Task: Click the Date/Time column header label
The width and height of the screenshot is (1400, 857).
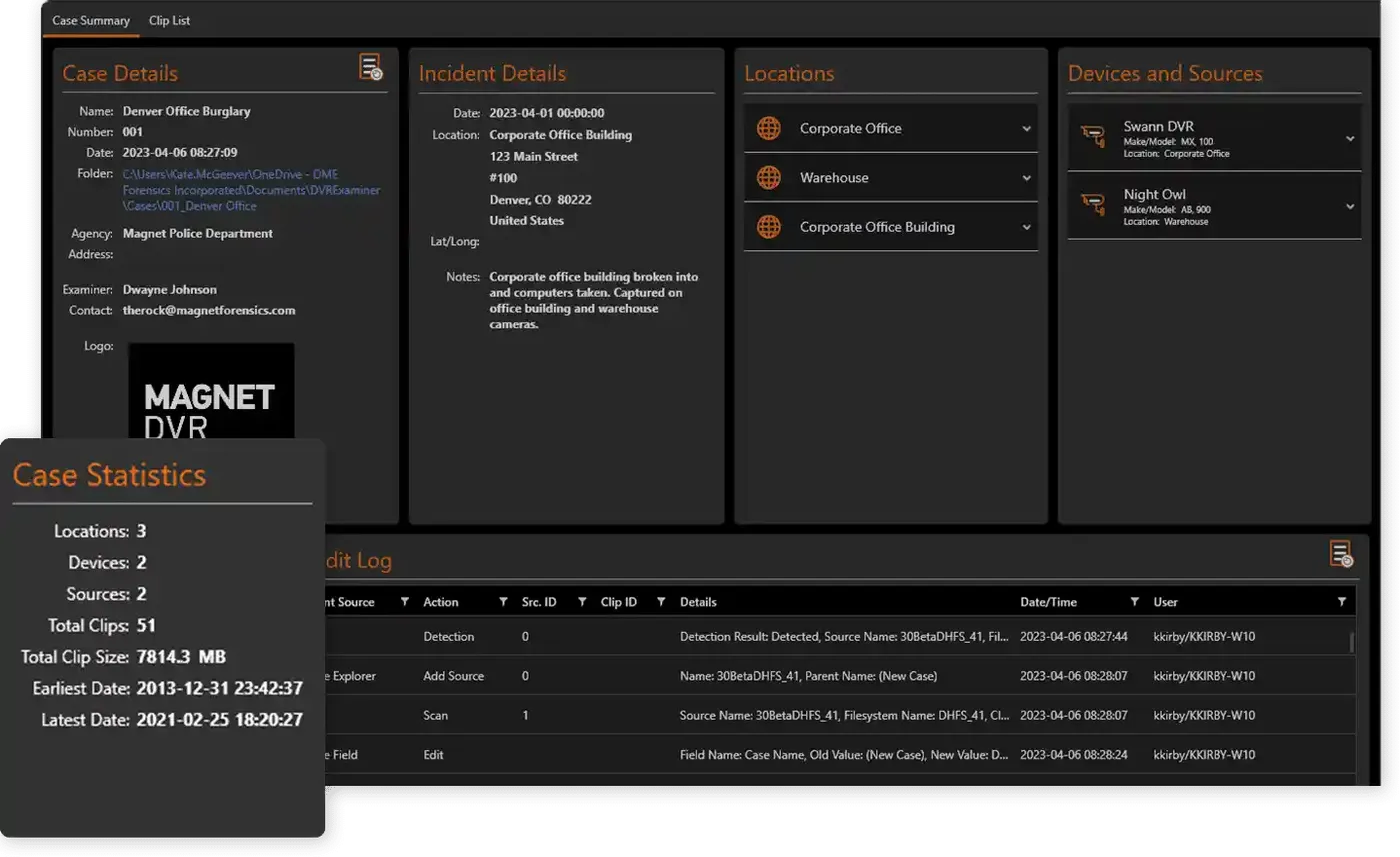Action: pyautogui.click(x=1049, y=602)
